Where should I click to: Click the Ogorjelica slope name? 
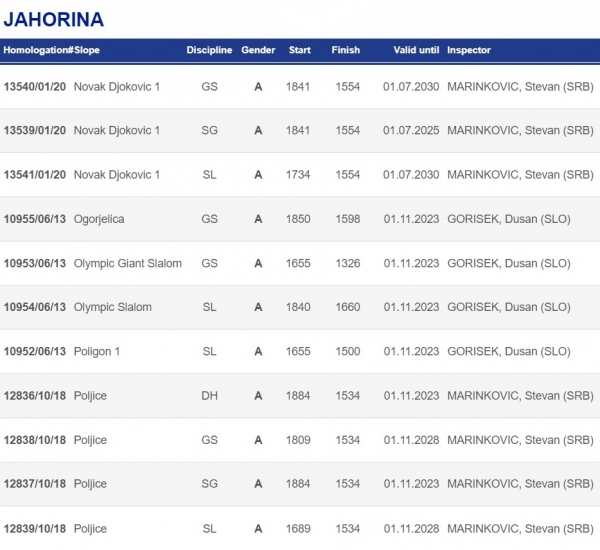[x=99, y=219]
